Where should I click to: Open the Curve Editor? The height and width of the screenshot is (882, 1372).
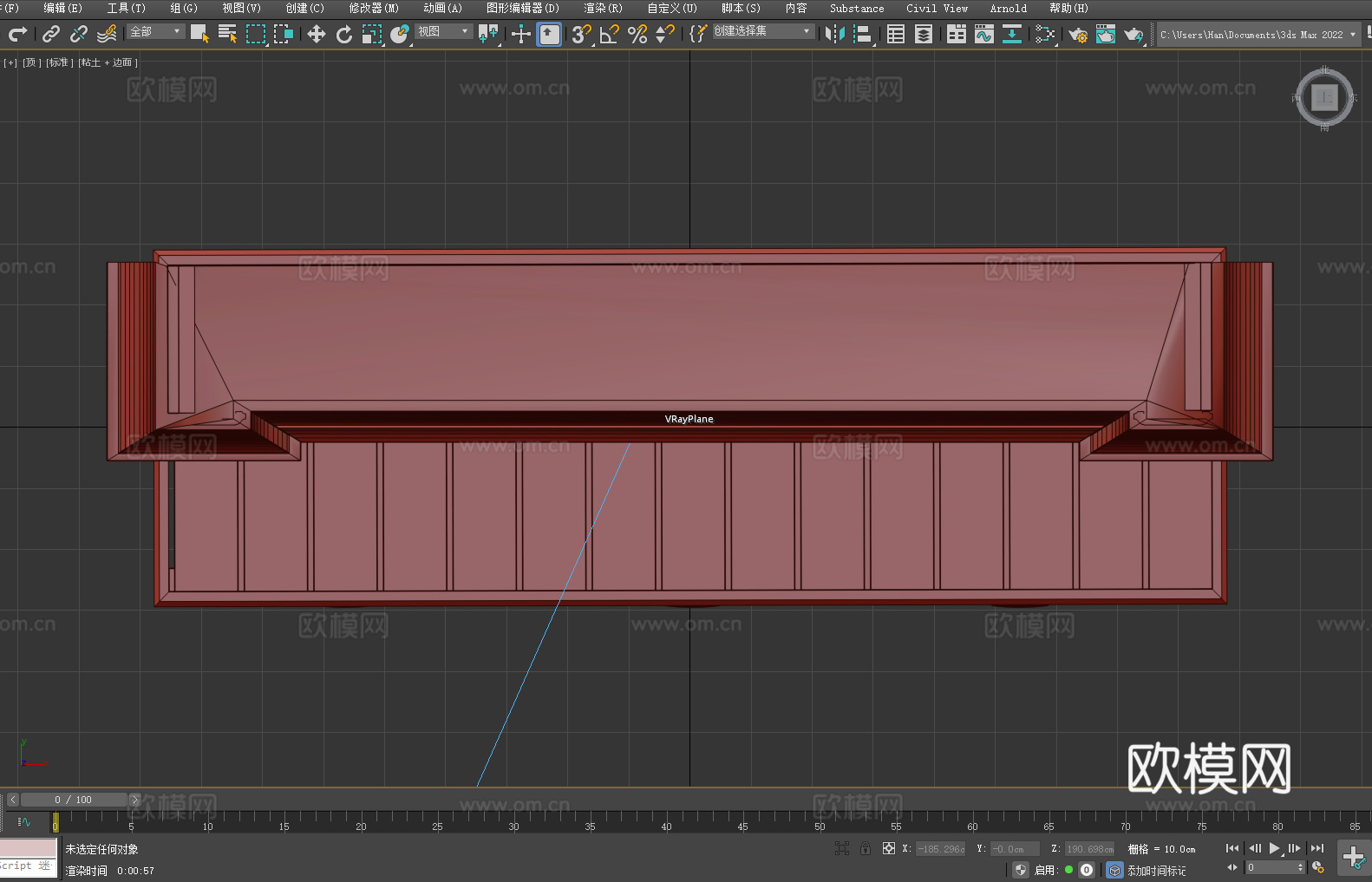click(984, 34)
